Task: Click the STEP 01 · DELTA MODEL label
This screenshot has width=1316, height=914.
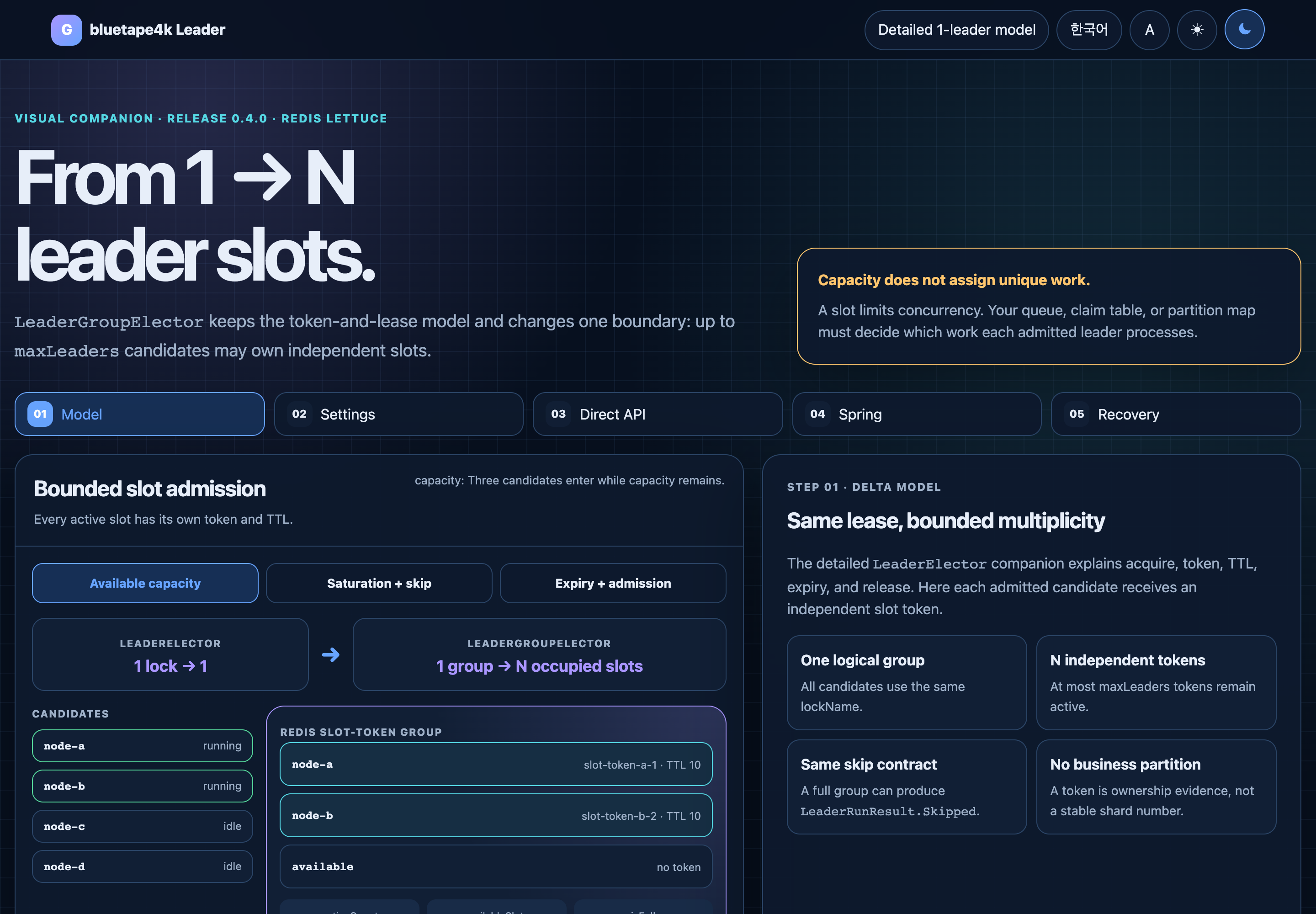Action: [x=864, y=487]
